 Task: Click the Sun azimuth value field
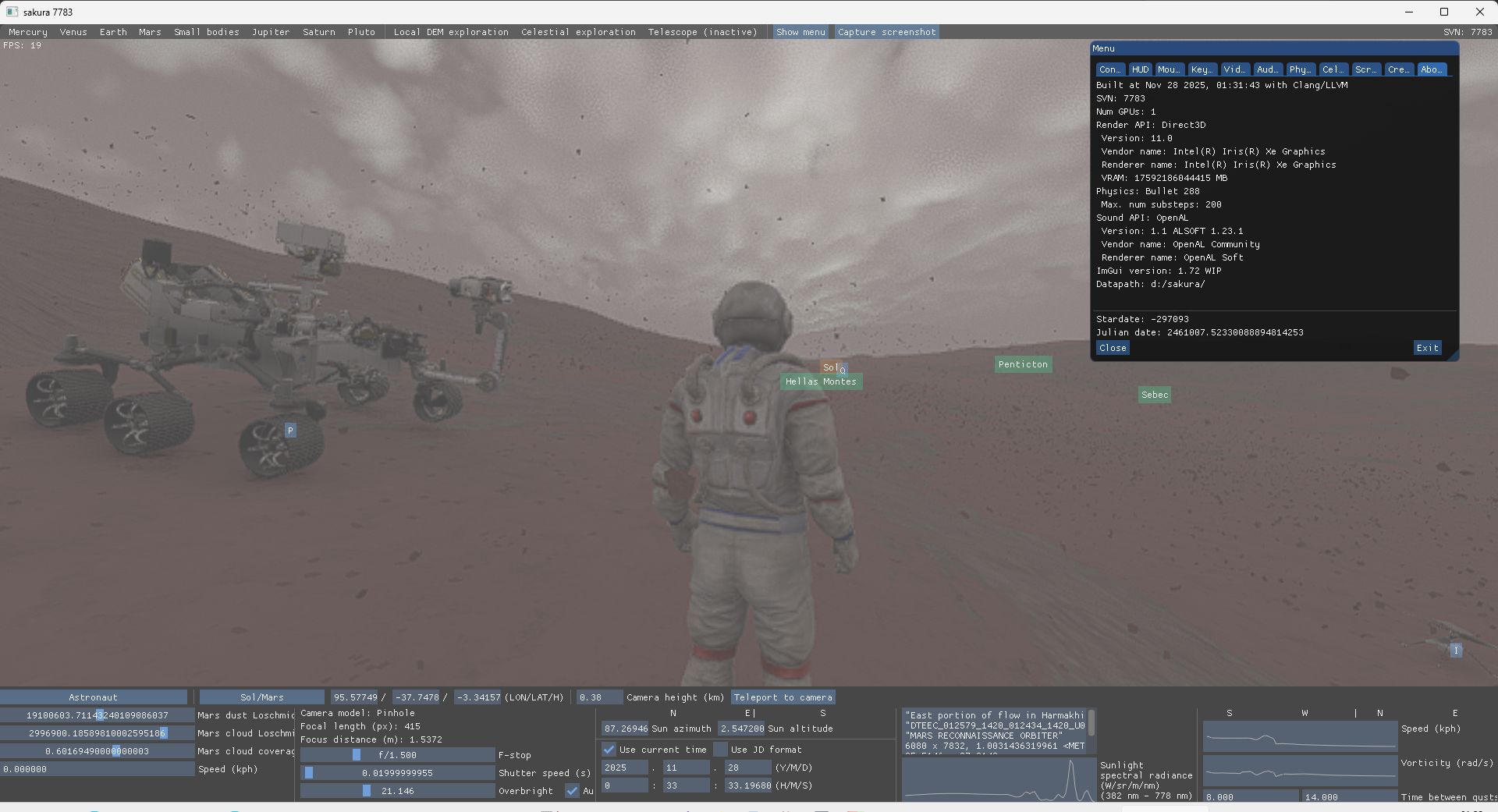coord(625,729)
